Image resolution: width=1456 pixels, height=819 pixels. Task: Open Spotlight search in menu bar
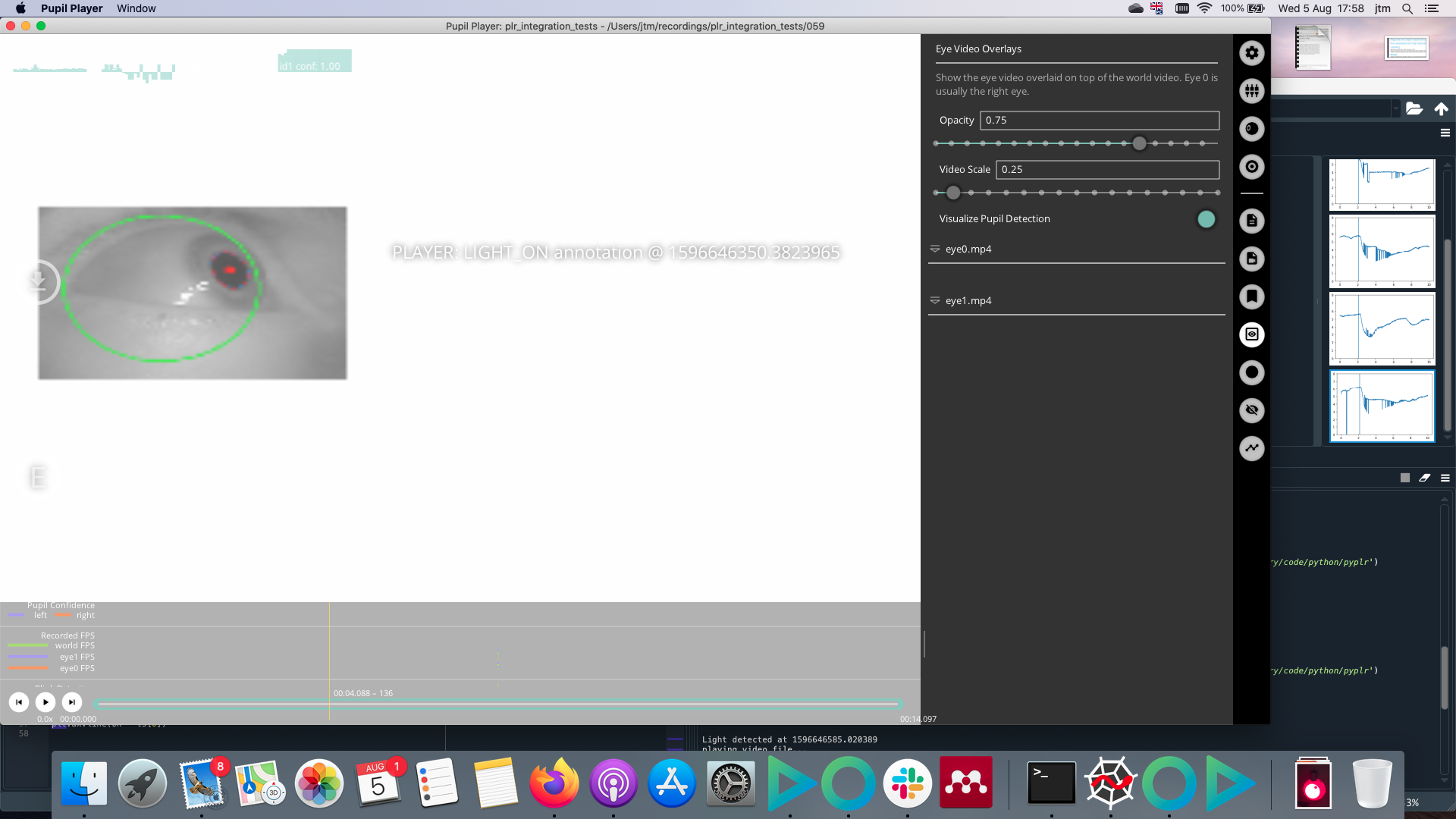pos(1407,8)
